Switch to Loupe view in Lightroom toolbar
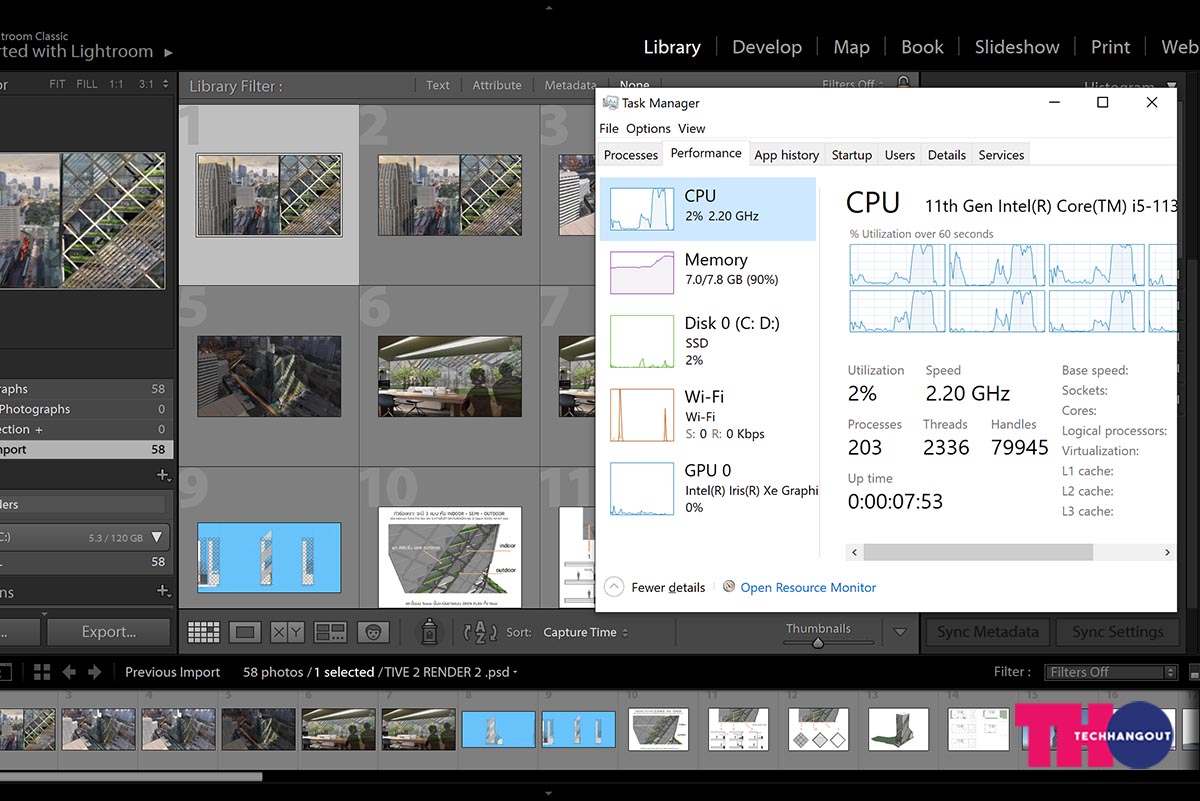This screenshot has width=1200, height=801. pos(245,632)
